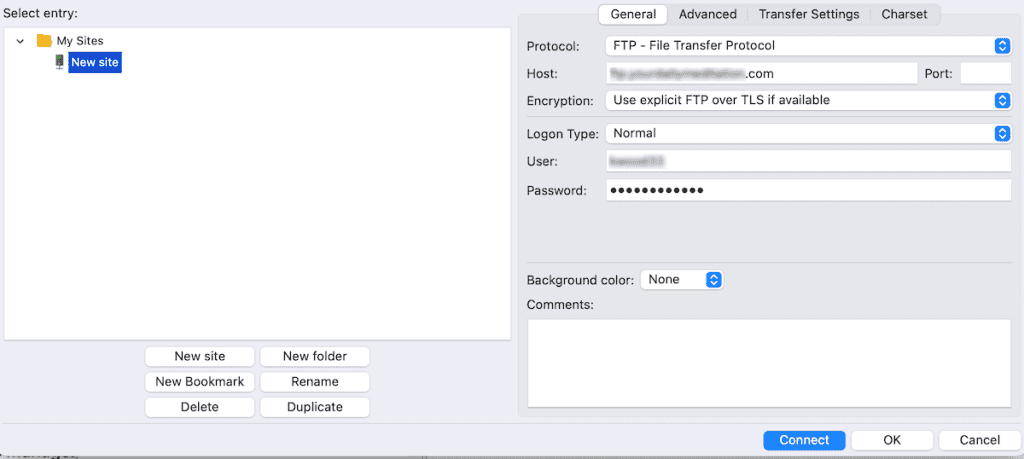
Task: Collapse the My Sites tree chevron
Action: [x=20, y=40]
